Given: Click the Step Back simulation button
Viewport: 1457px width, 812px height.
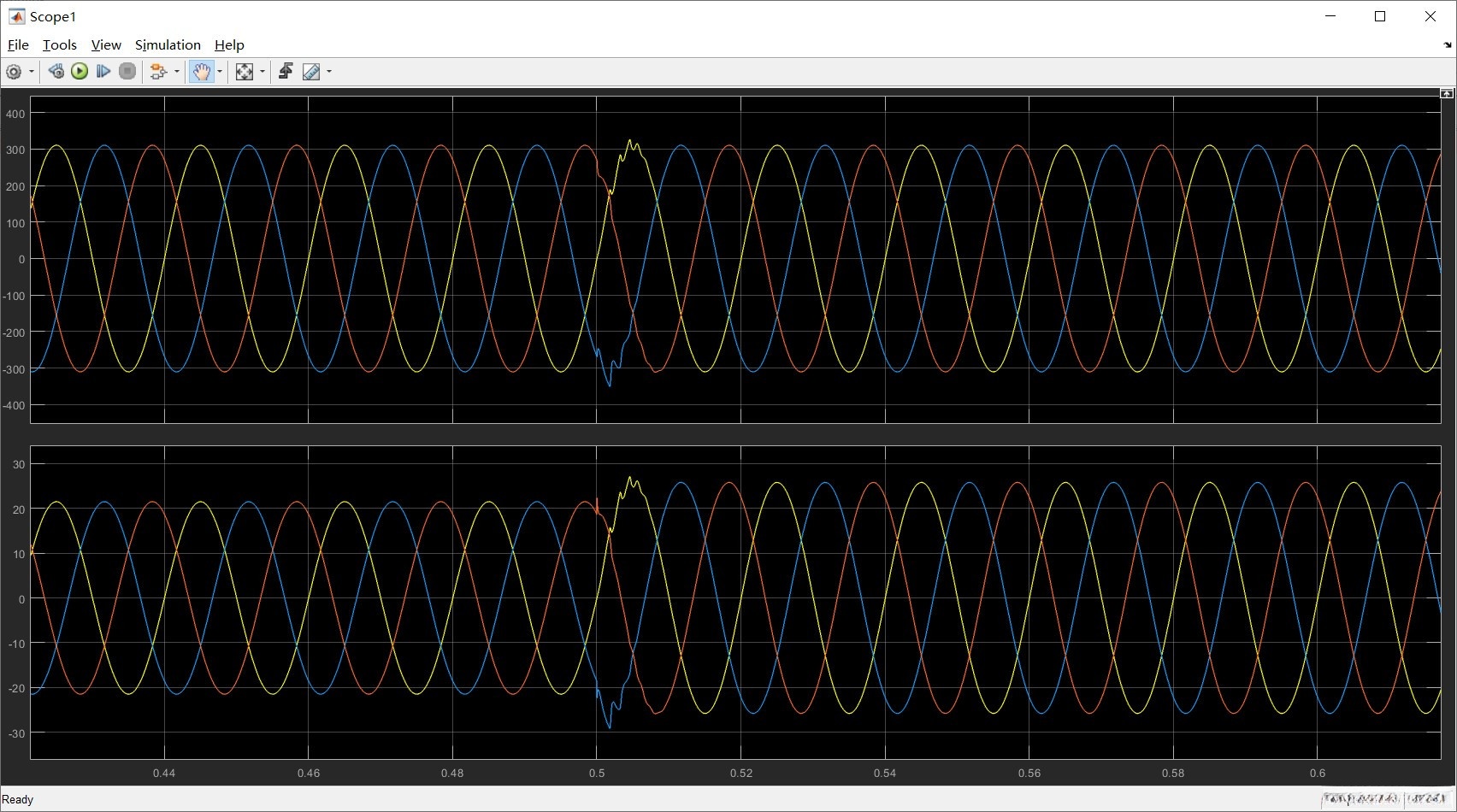Looking at the screenshot, I should 56,72.
